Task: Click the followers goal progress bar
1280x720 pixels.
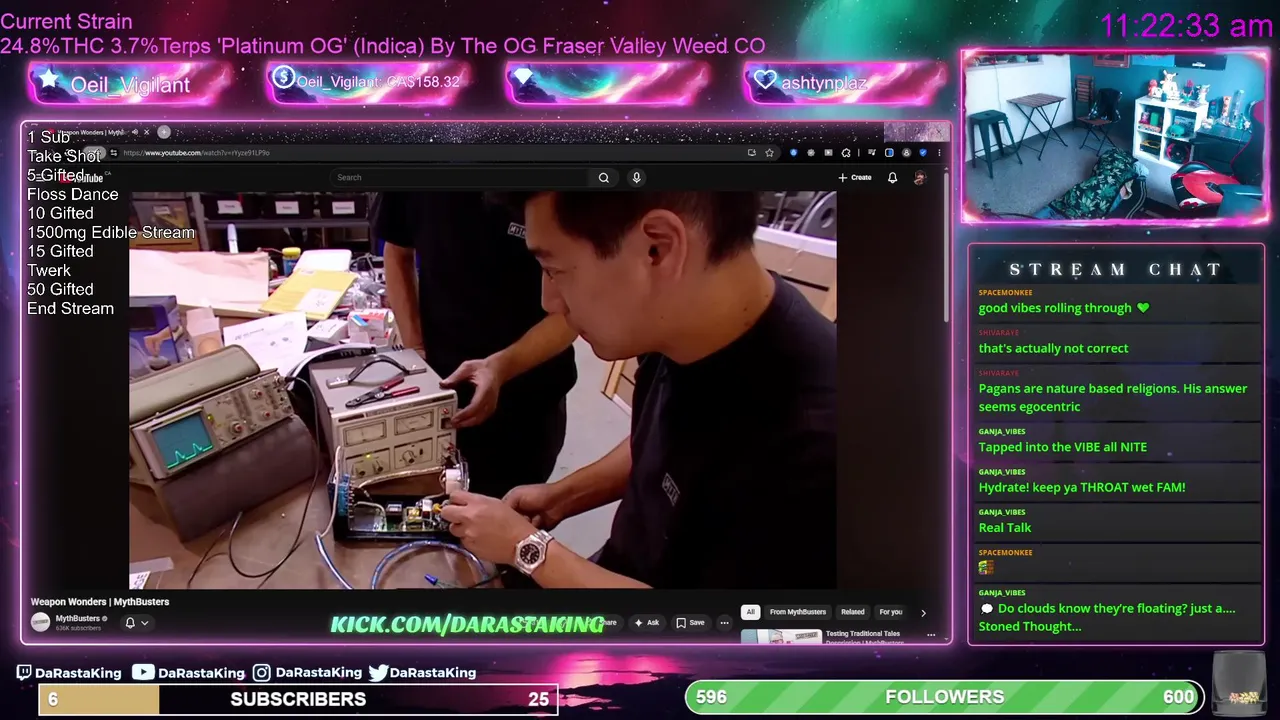Action: 945,697
